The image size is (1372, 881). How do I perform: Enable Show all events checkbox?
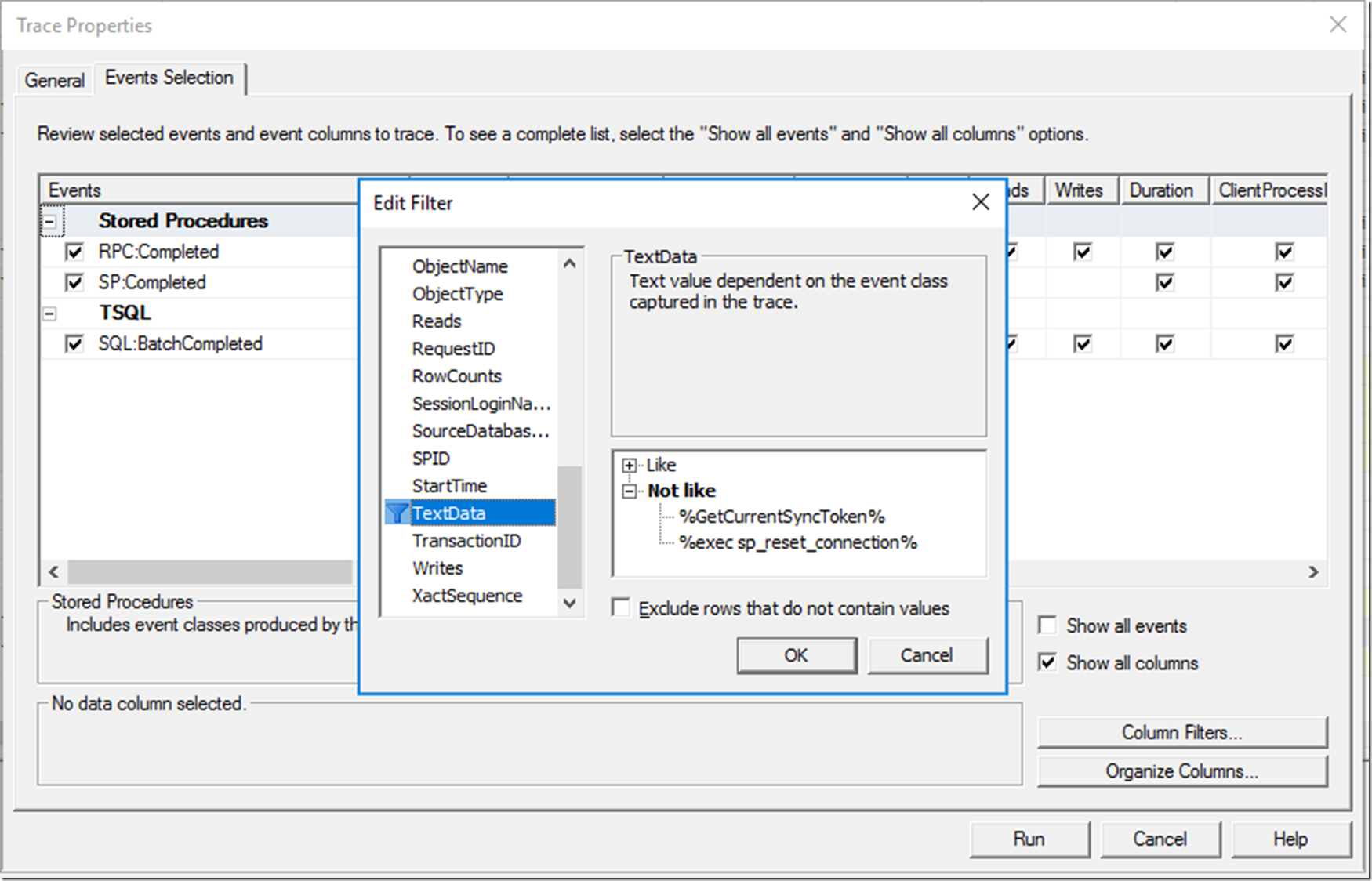pyautogui.click(x=1047, y=625)
